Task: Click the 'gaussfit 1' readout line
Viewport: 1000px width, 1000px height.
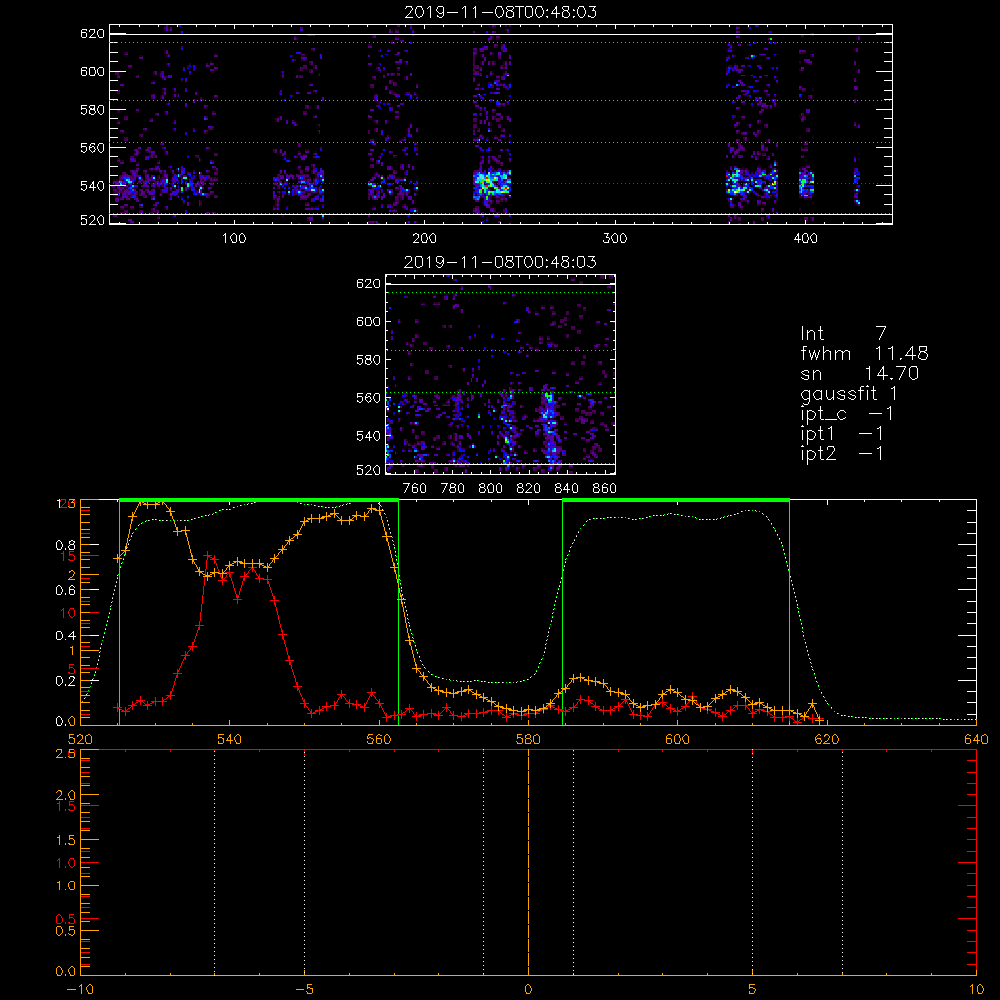Action: [x=849, y=394]
